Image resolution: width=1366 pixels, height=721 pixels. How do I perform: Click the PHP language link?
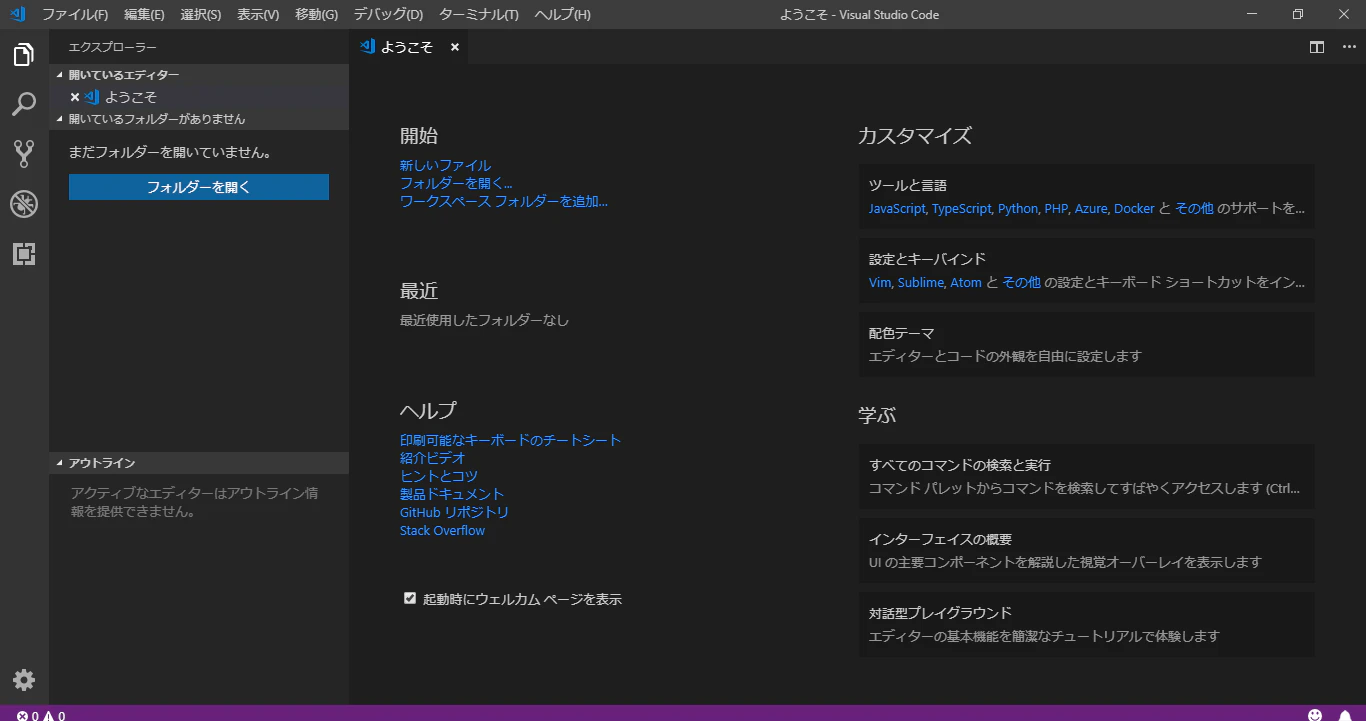point(1056,209)
